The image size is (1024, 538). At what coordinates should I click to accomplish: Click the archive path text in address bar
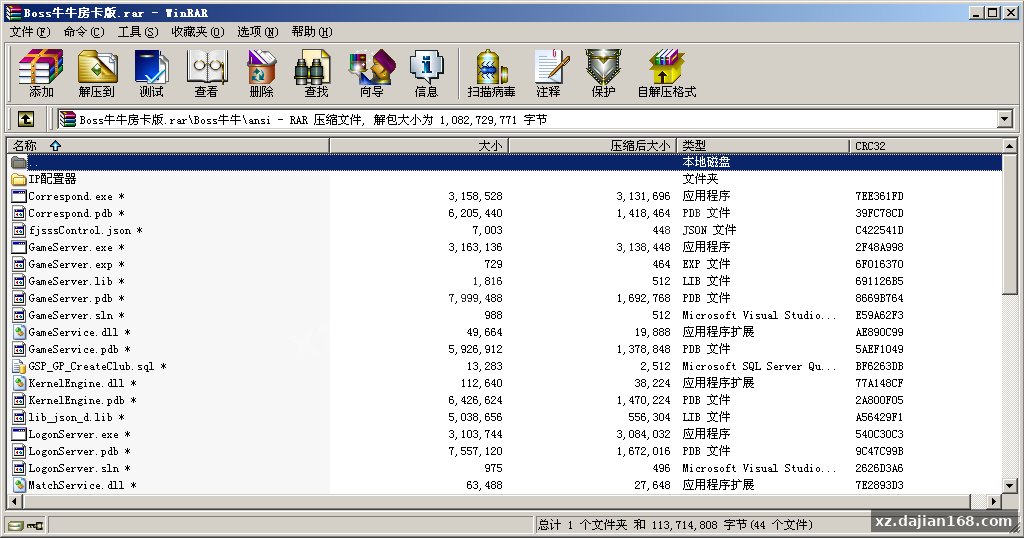pyautogui.click(x=313, y=119)
